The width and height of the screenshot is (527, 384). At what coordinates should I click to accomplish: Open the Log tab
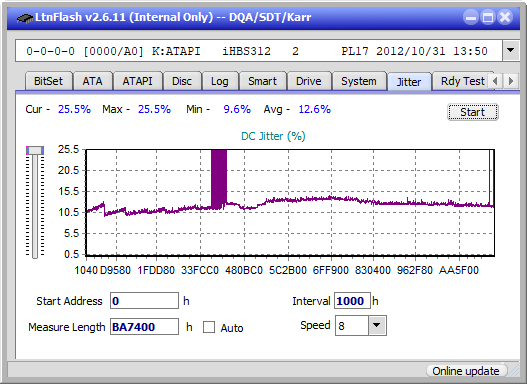point(220,81)
